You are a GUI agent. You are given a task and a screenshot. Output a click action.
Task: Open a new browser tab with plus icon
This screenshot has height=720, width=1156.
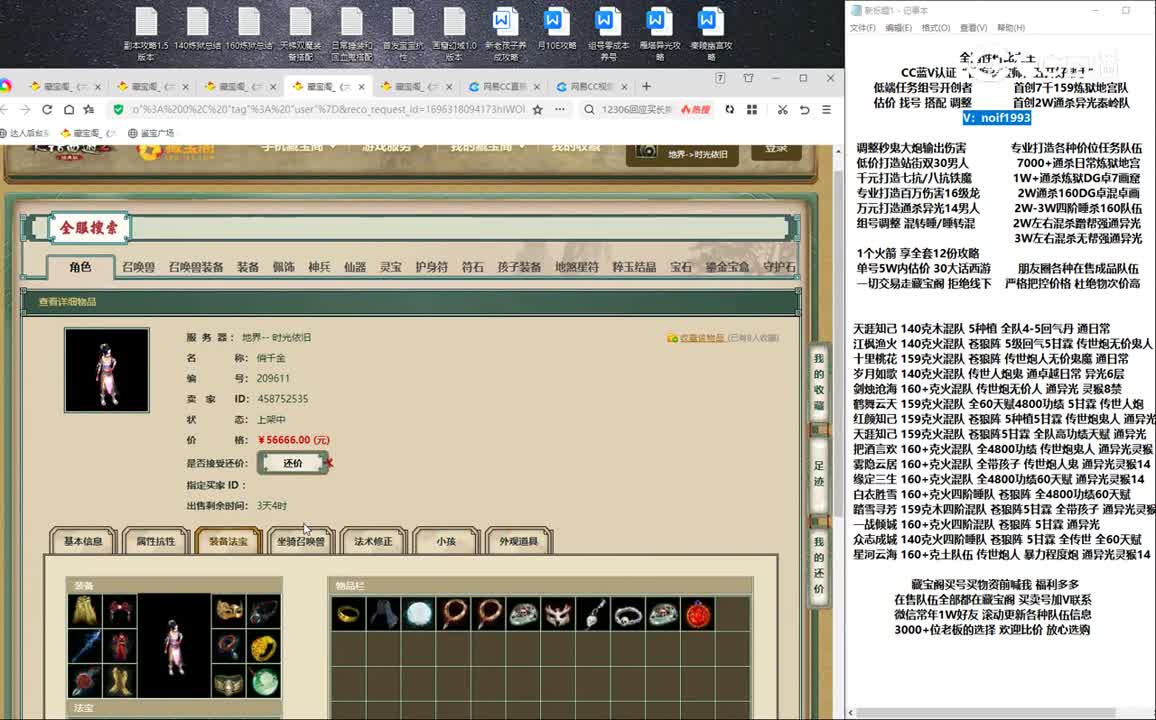(x=647, y=86)
